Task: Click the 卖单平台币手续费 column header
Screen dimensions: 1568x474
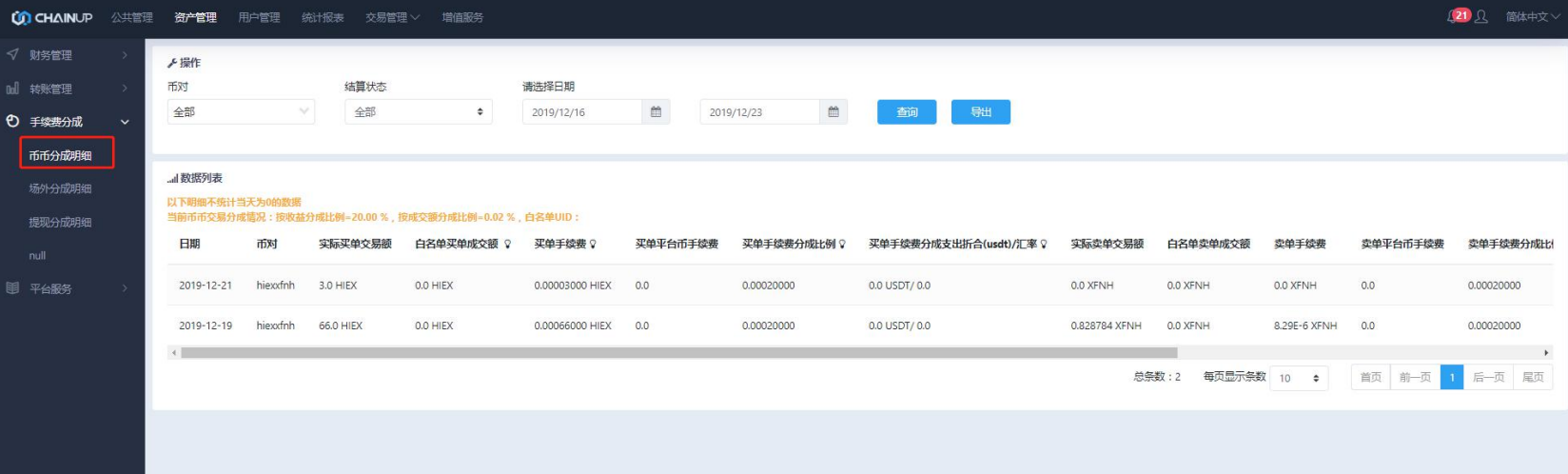Action: pyautogui.click(x=1402, y=245)
